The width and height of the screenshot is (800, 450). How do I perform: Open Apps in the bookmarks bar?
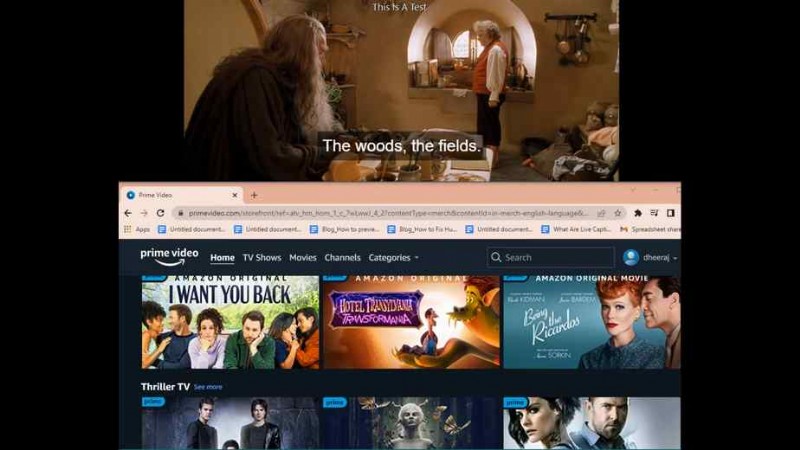click(137, 230)
